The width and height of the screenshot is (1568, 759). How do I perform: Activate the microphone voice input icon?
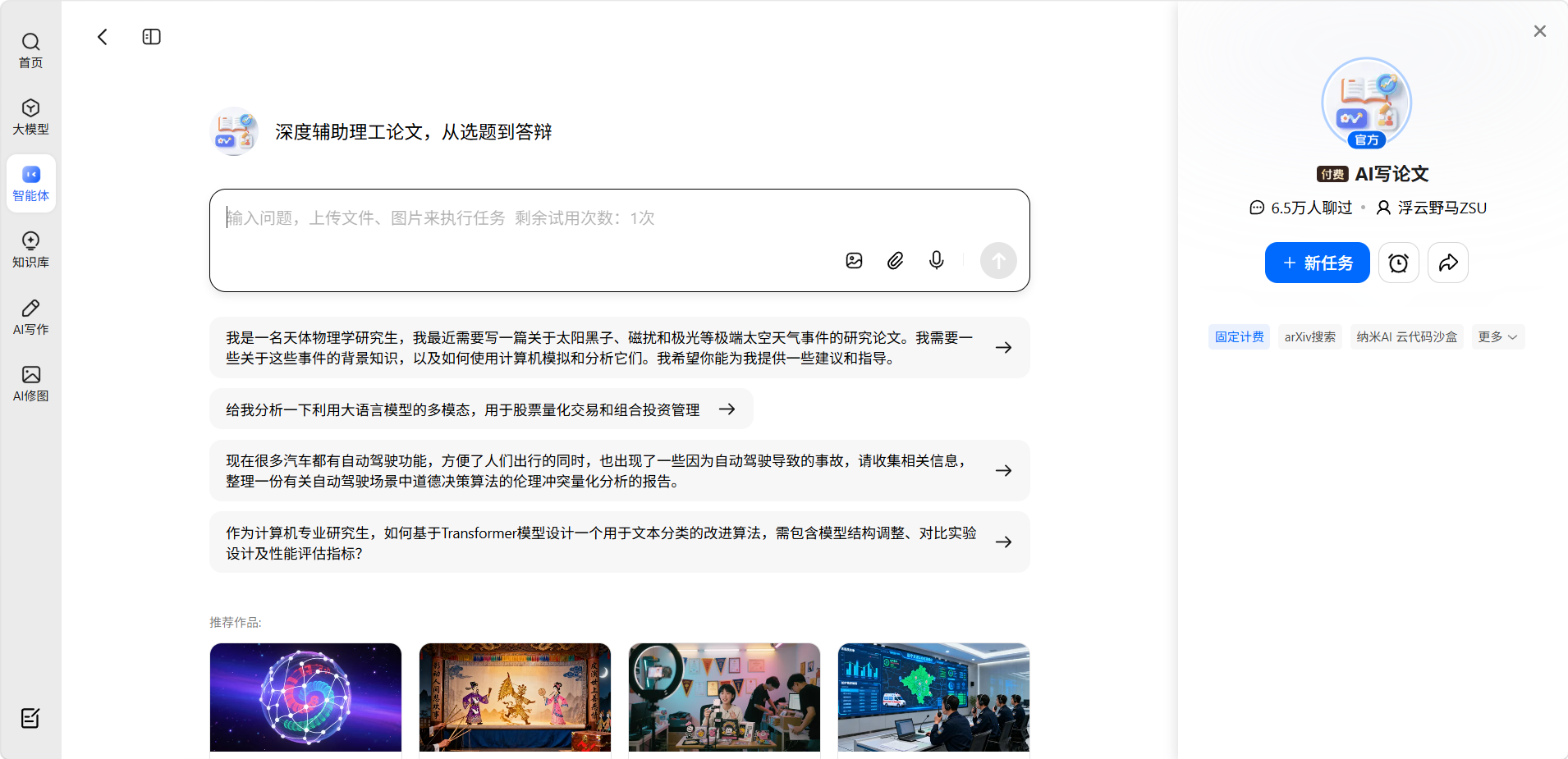pyautogui.click(x=936, y=261)
